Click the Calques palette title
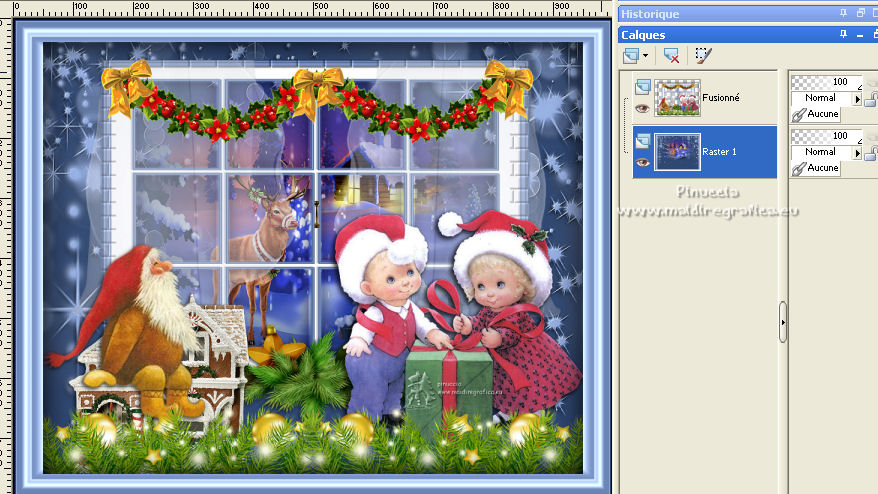The width and height of the screenshot is (878, 494). [x=643, y=35]
